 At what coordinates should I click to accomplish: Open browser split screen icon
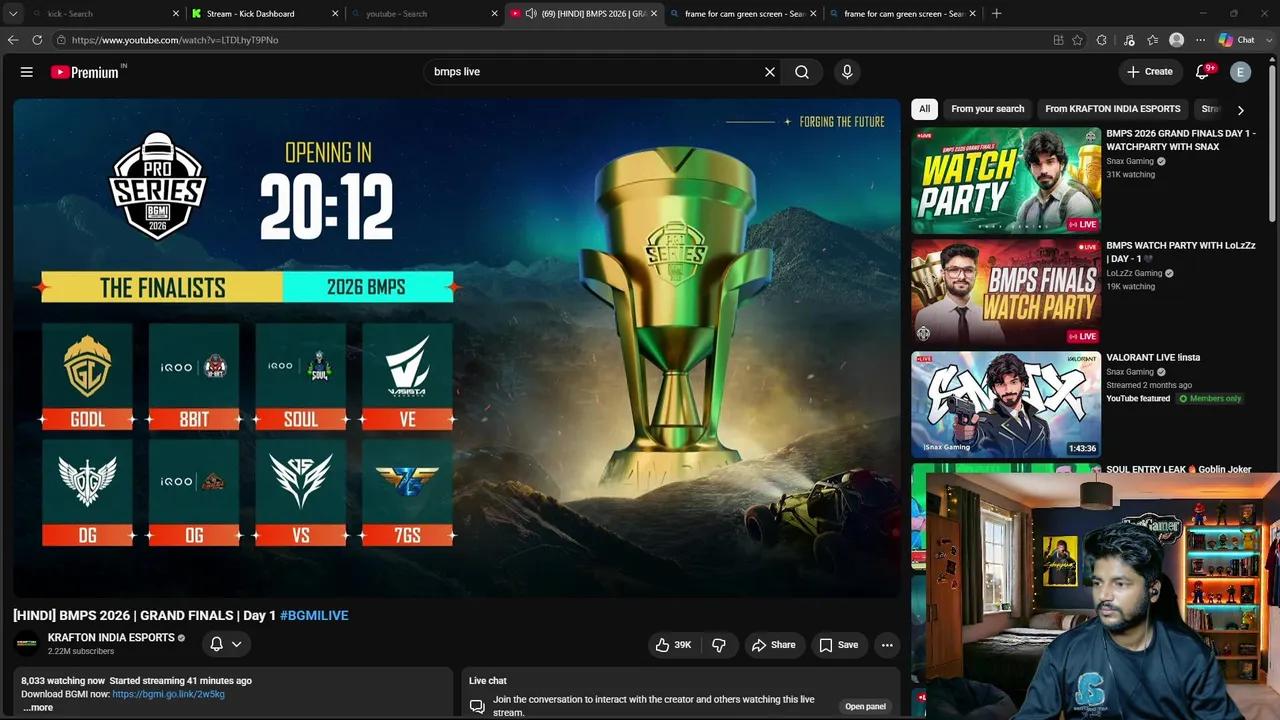pyautogui.click(x=1058, y=40)
